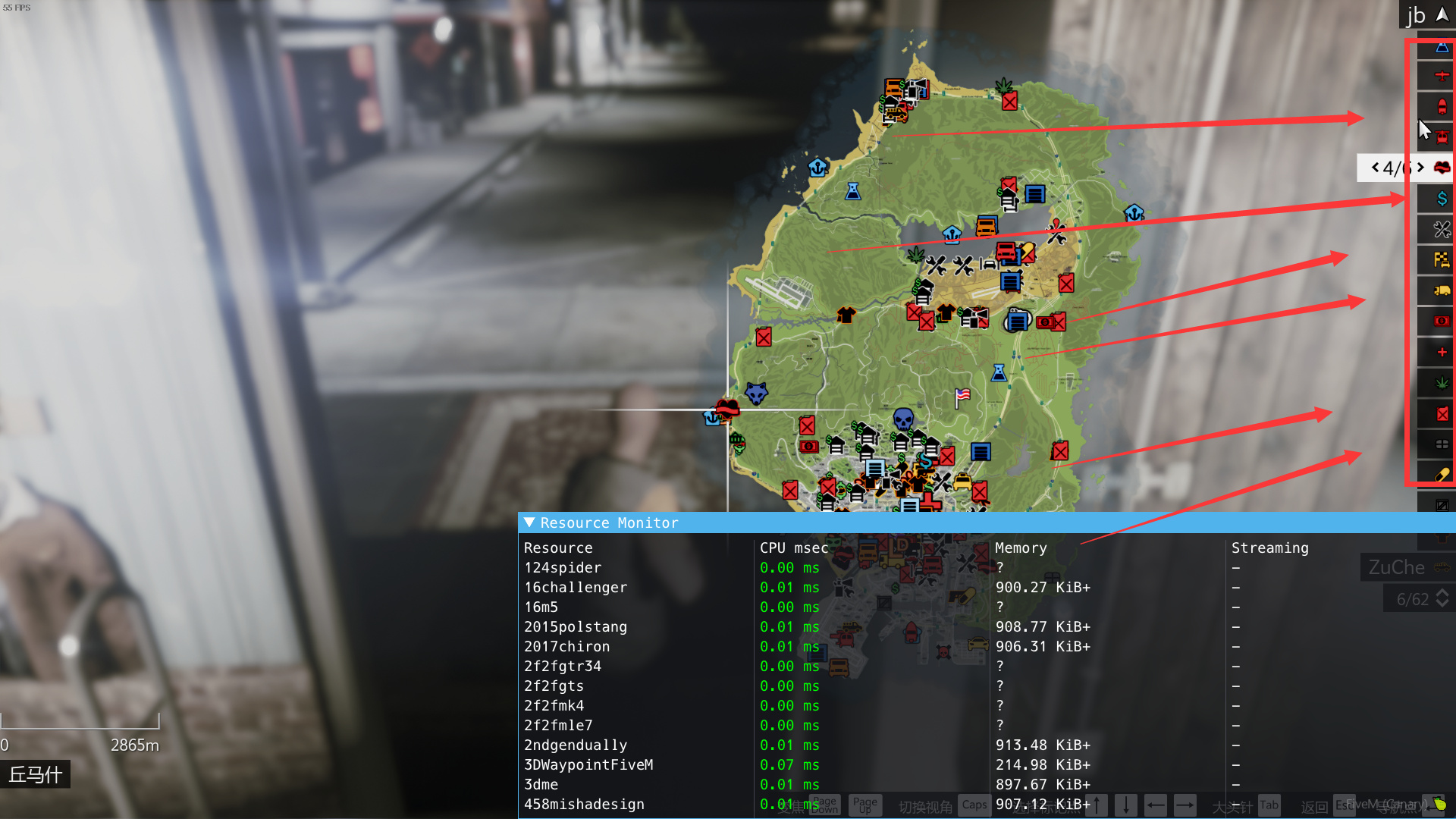Image resolution: width=1456 pixels, height=819 pixels.
Task: Click the Memory column header
Action: 1021,548
